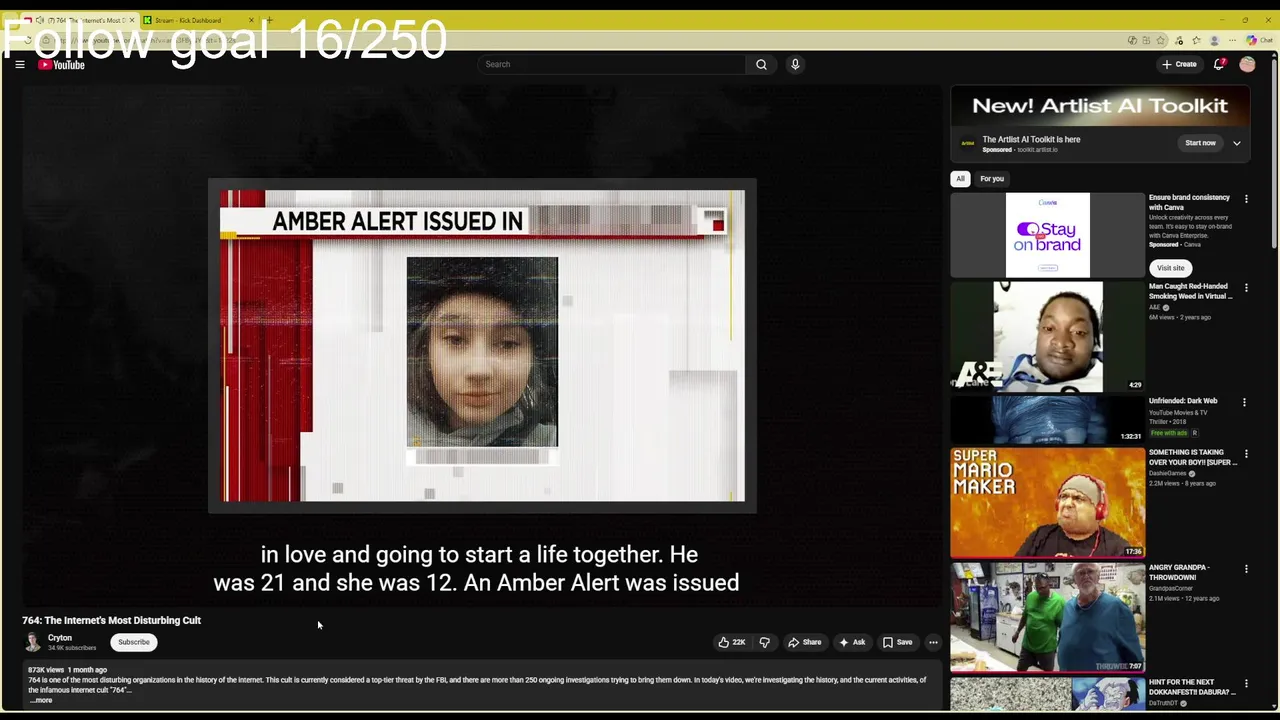Share this video
The height and width of the screenshot is (720, 1280).
click(x=805, y=642)
